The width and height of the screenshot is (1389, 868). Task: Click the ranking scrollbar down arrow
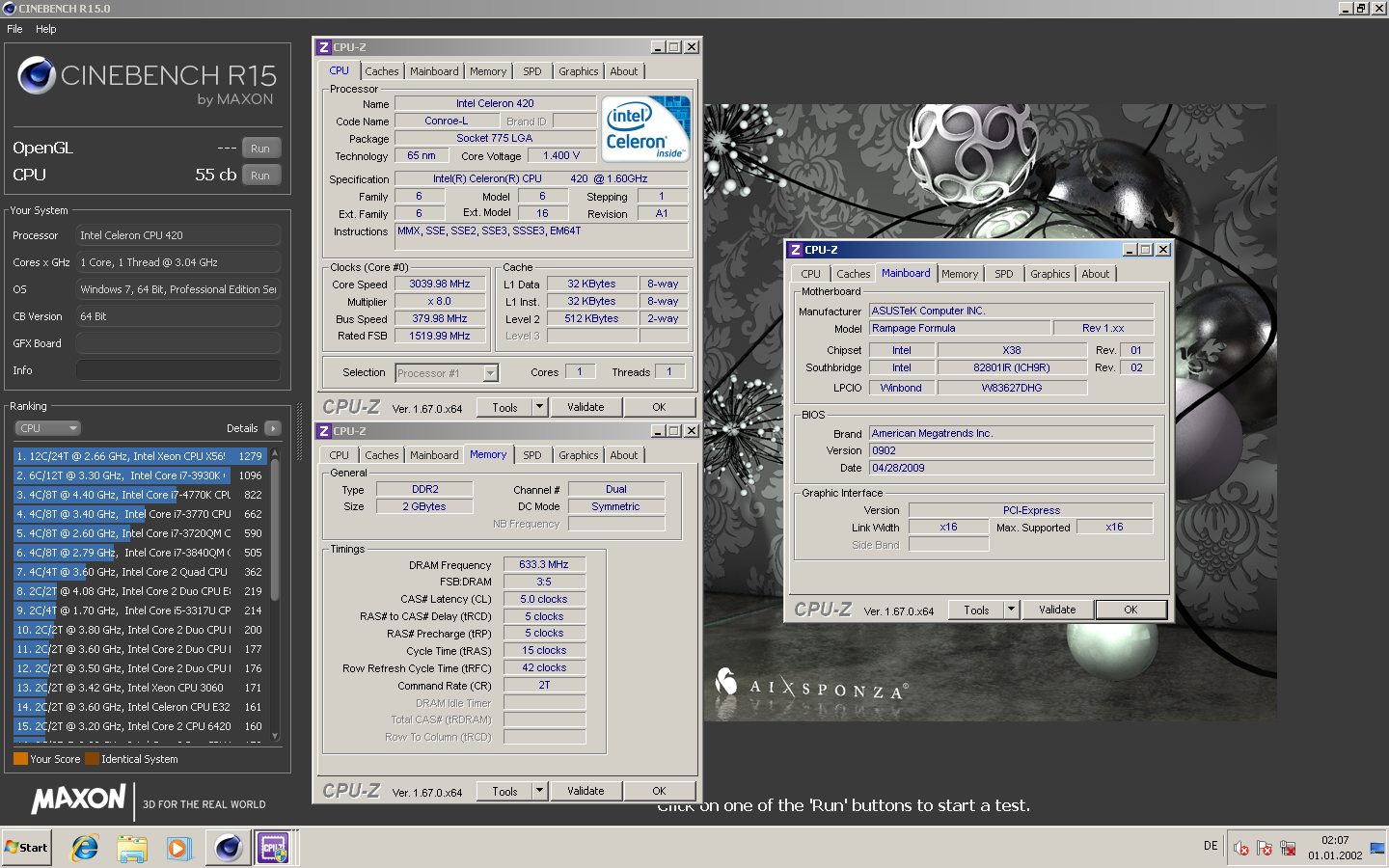tap(275, 736)
